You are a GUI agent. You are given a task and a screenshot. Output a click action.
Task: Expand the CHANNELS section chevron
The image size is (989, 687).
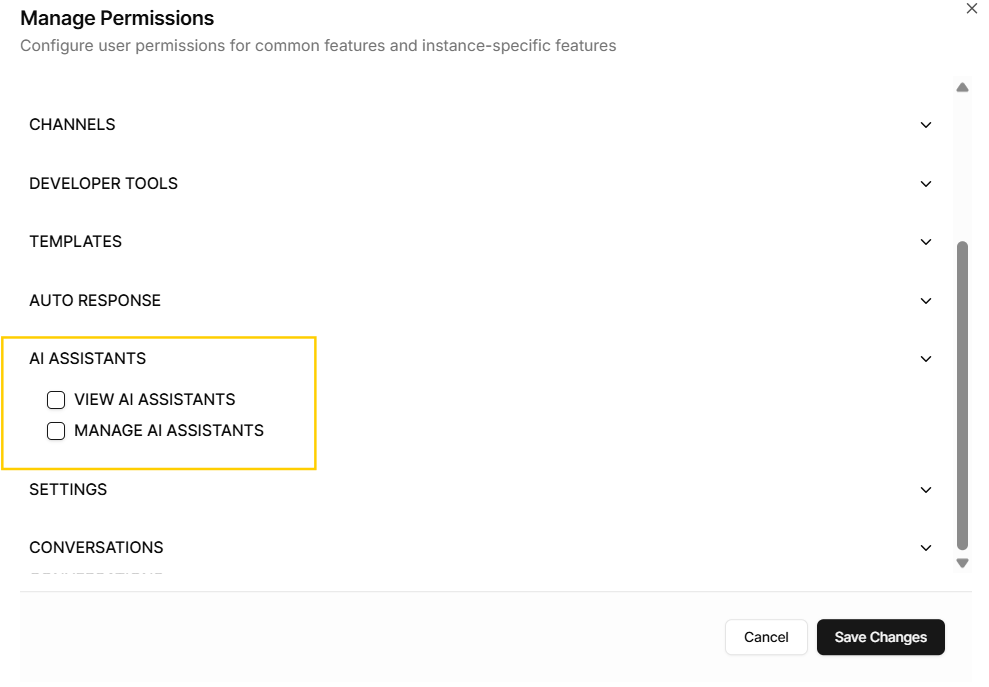tap(926, 125)
